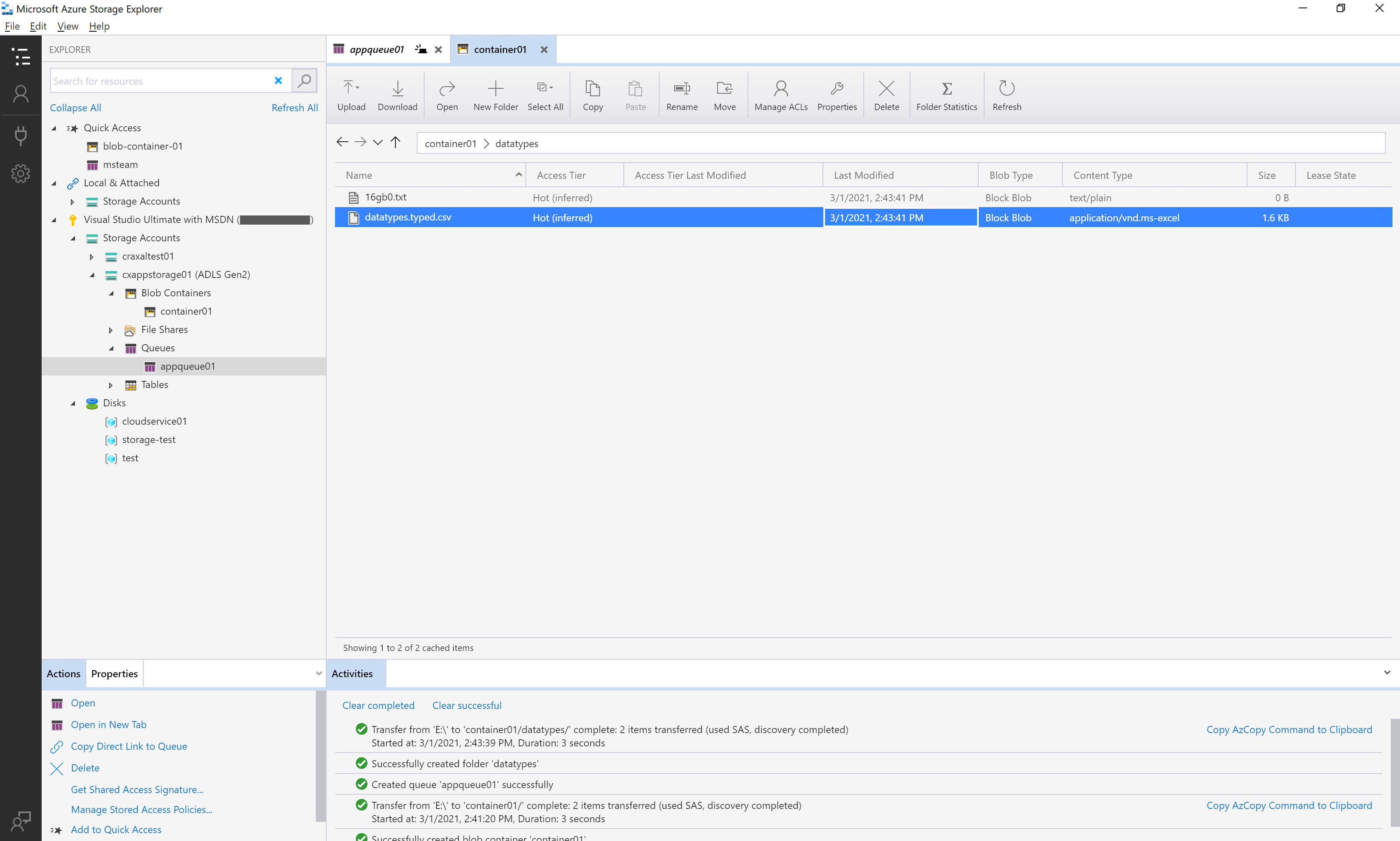Viewport: 1400px width, 841px height.
Task: Click Clear successful in Activities panel
Action: tap(465, 705)
